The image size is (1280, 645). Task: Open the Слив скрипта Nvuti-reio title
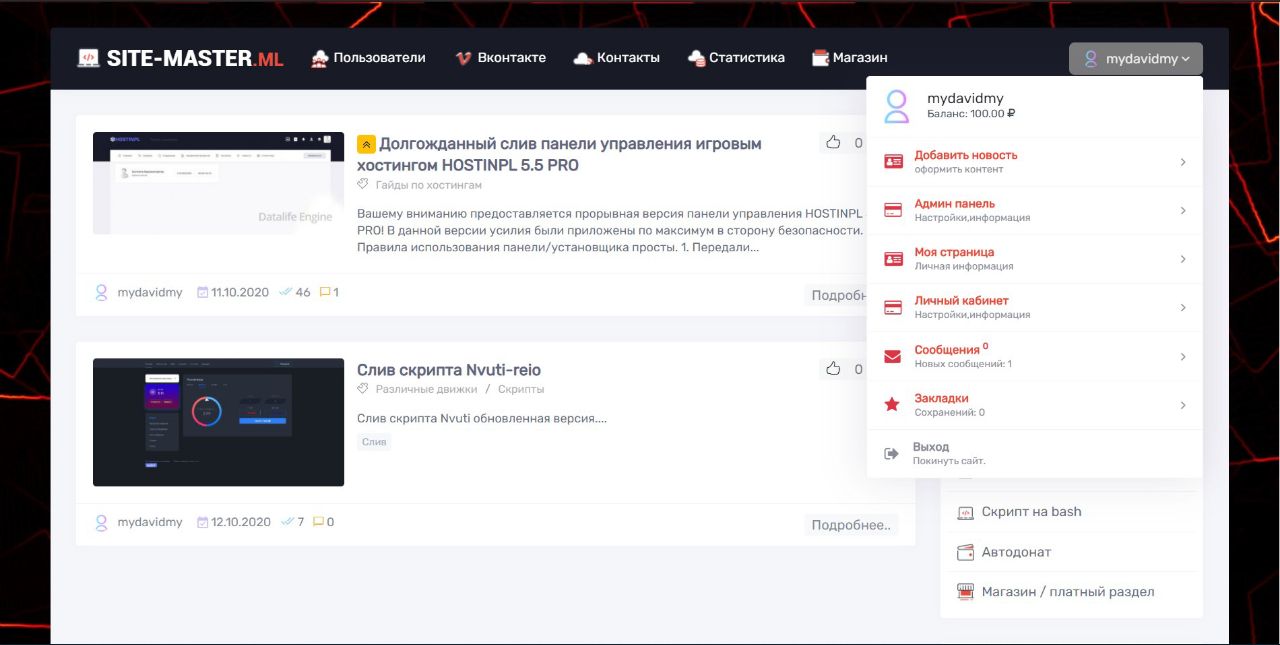[x=449, y=370]
